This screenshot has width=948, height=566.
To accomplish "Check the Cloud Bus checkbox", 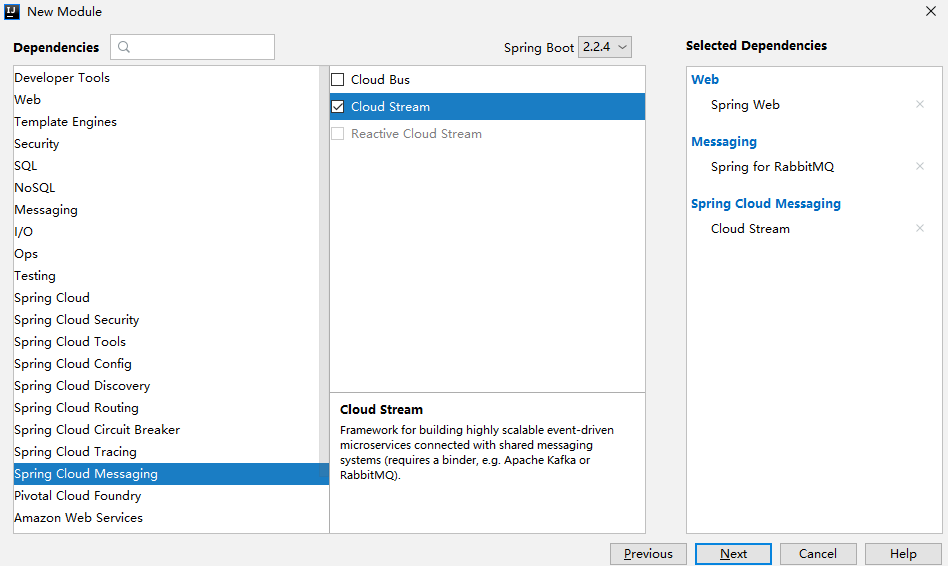I will click(x=337, y=80).
